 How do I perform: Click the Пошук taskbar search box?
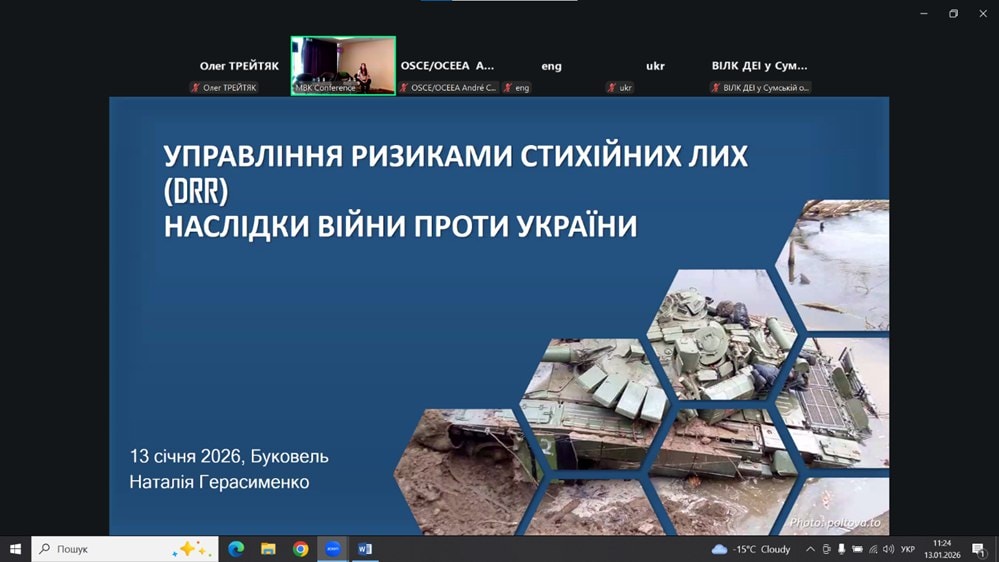coord(110,549)
